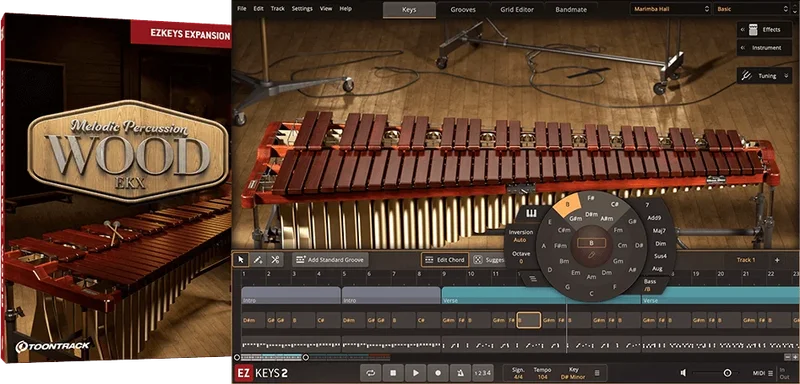
Task: Toggle the Edit Chord mode
Action: point(444,260)
